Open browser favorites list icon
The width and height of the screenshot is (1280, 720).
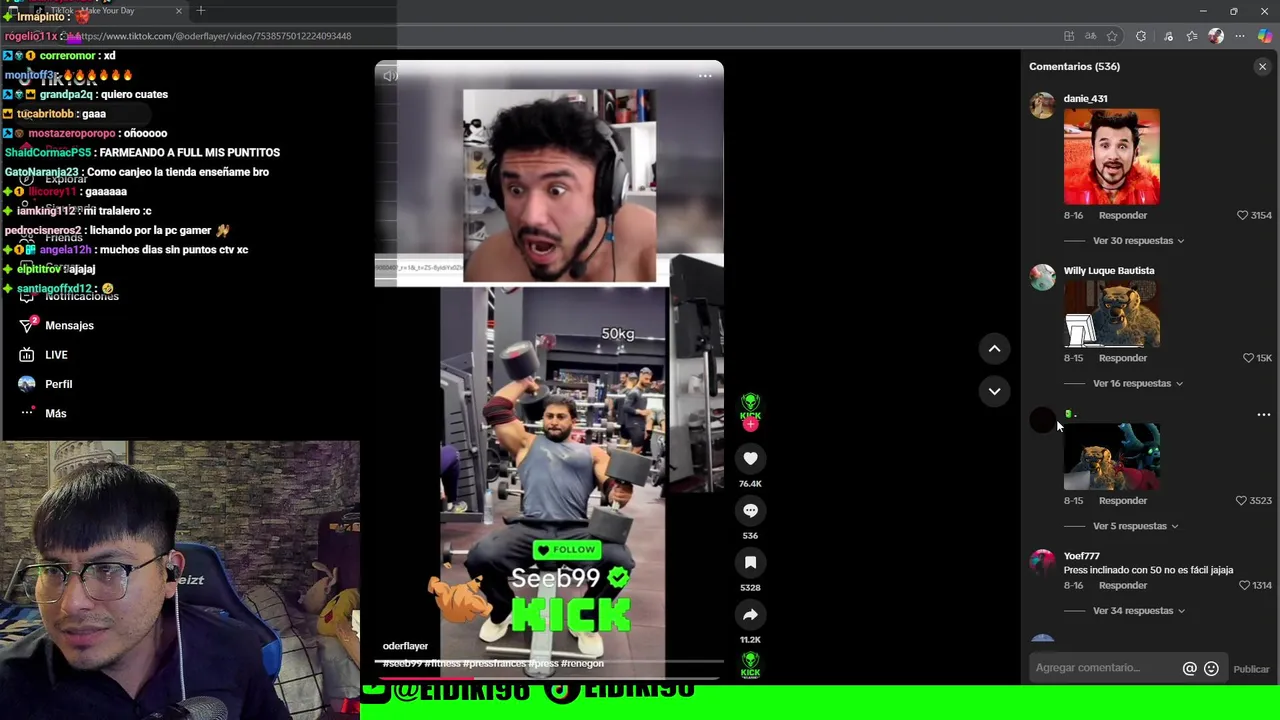pyautogui.click(x=1192, y=36)
